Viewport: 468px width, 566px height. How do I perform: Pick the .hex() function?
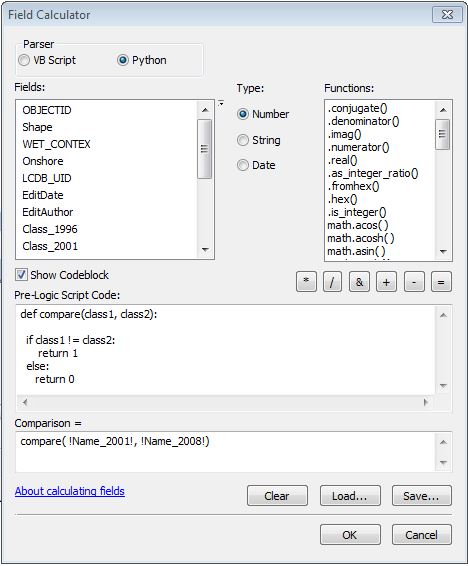[342, 199]
